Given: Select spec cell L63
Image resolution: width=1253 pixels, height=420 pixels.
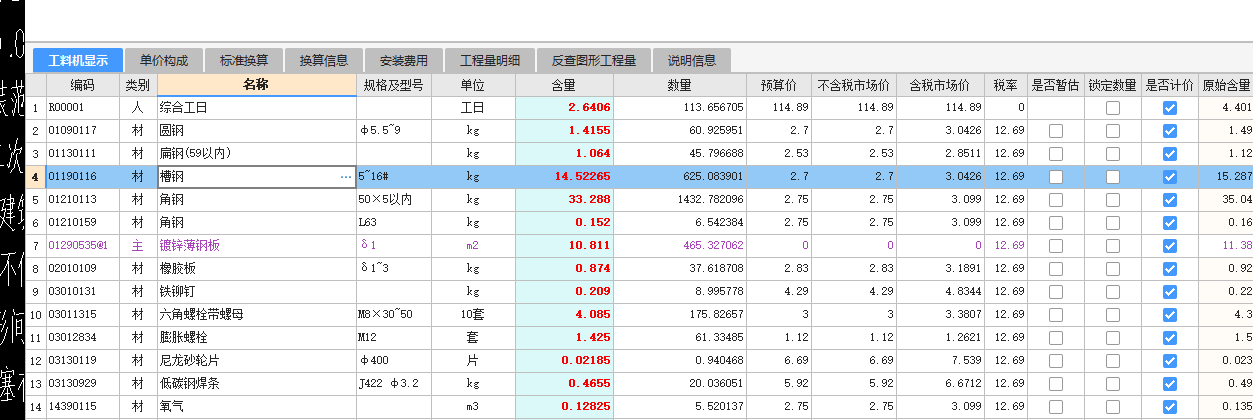Looking at the screenshot, I should coord(394,222).
